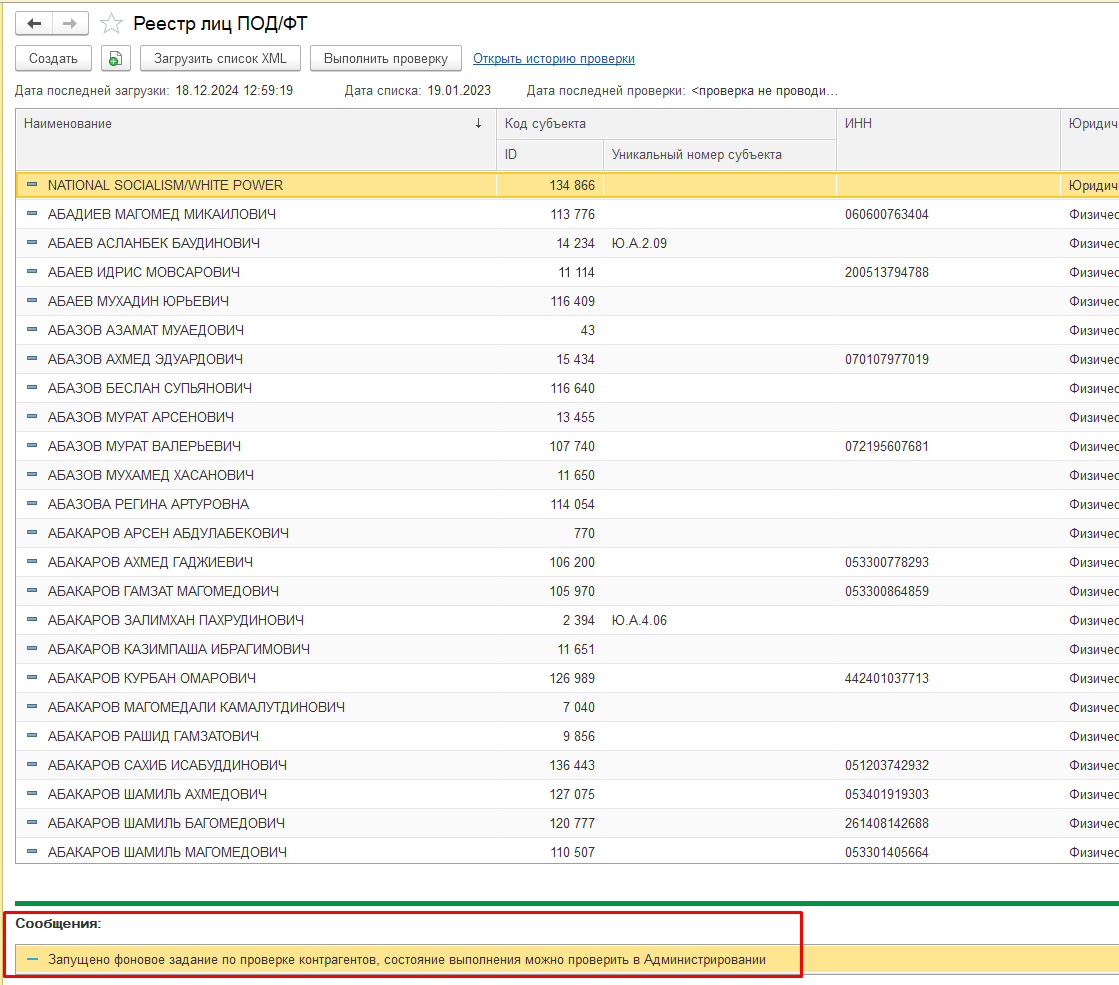
Task: Select row АБАЕВ МУХАДИН ЮРЬЕВИЧ
Action: coord(567,301)
